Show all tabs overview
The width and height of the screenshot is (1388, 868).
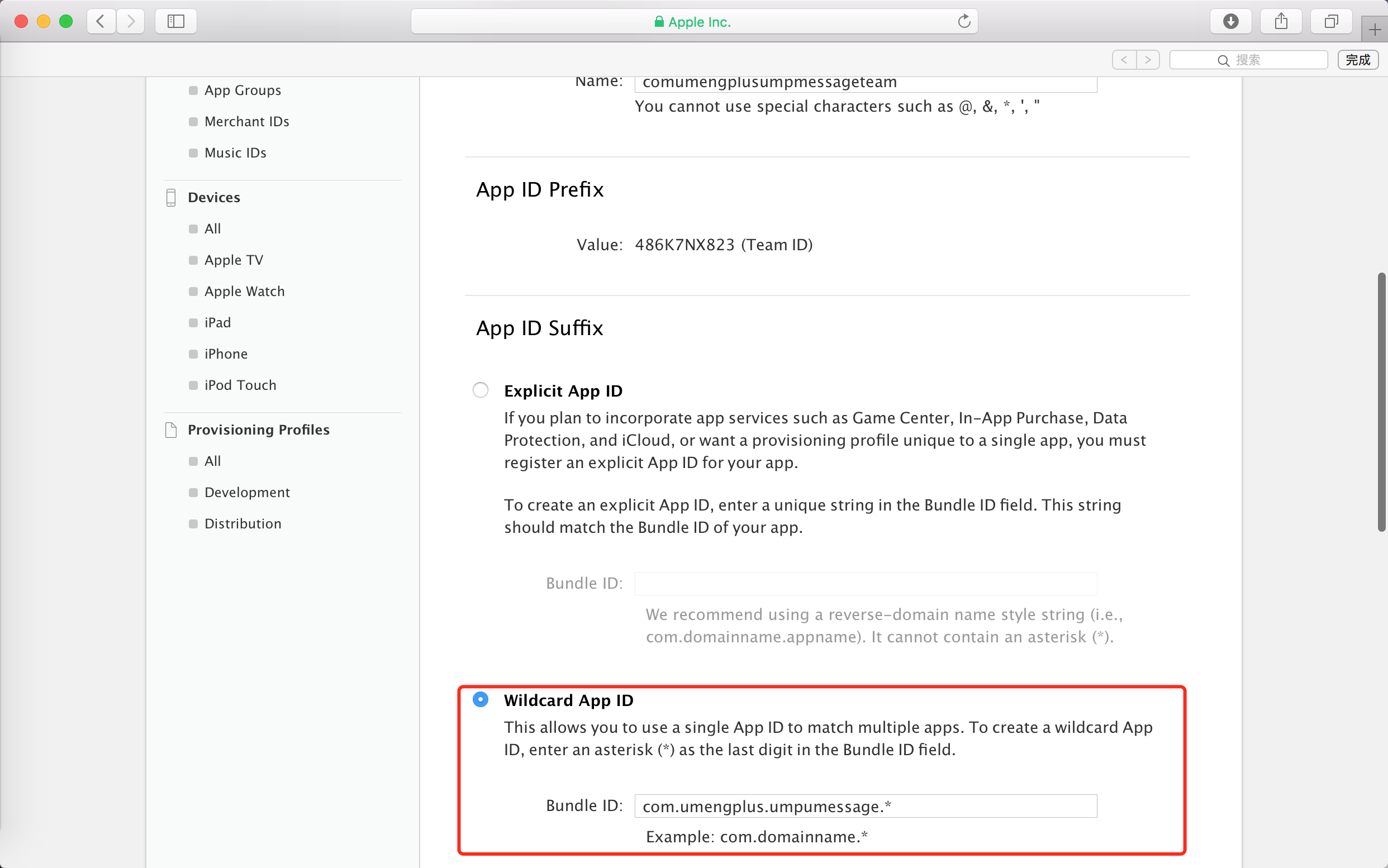(x=1331, y=22)
